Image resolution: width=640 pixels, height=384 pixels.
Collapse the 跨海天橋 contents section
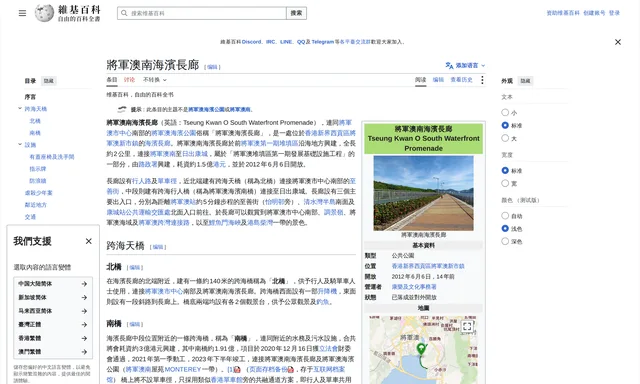tap(20, 109)
